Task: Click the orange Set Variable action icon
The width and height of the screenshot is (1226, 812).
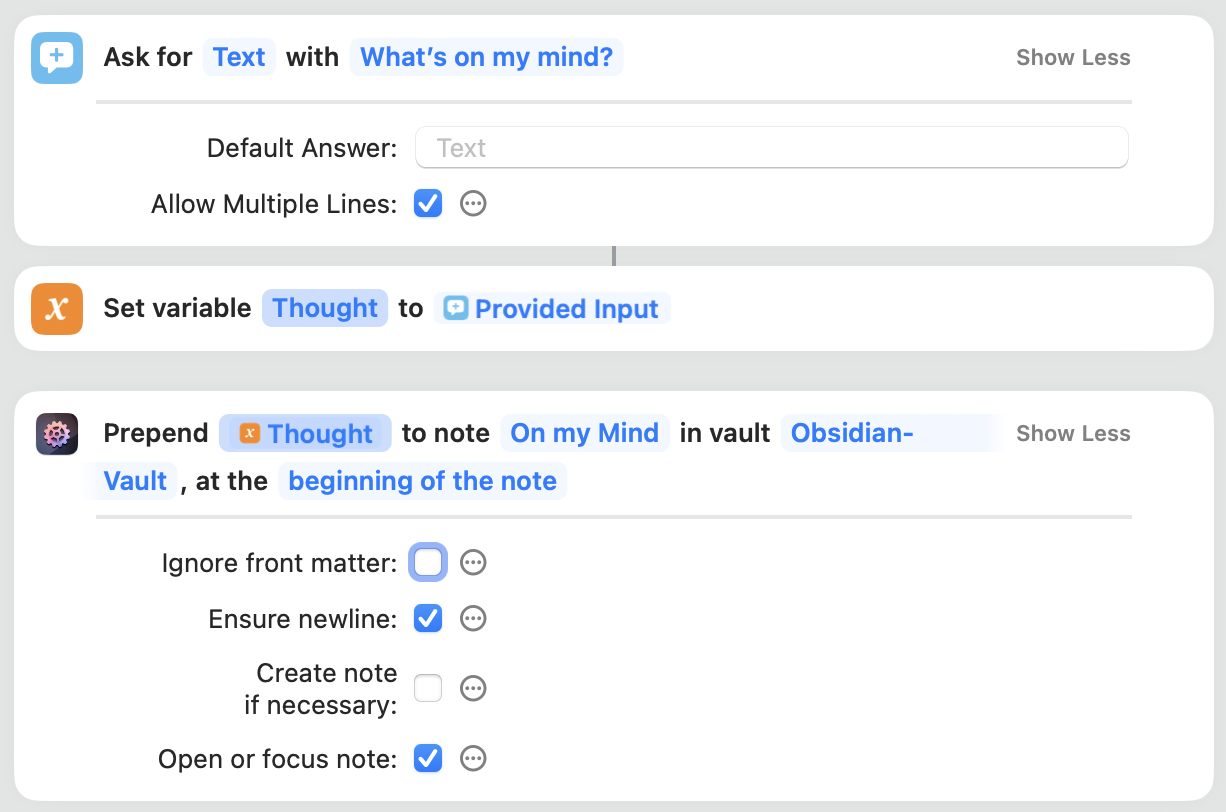Action: click(x=57, y=309)
